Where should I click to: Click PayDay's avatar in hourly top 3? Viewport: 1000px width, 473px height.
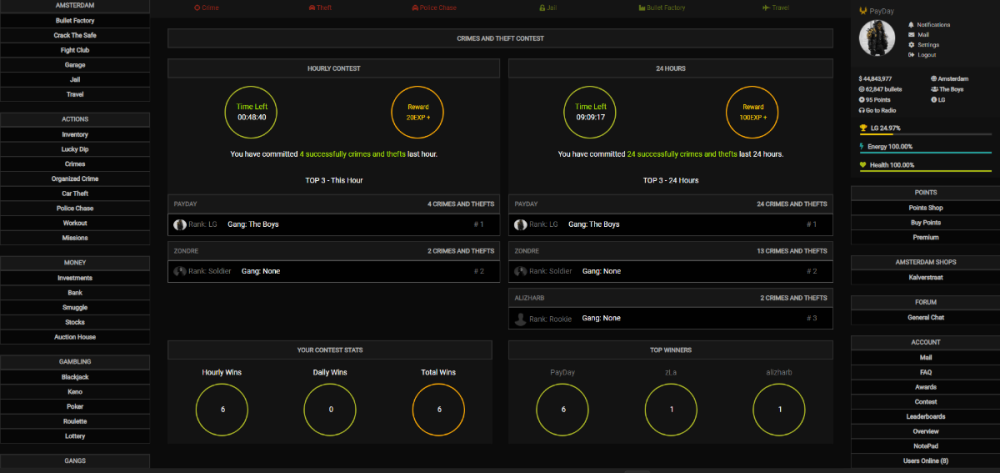(x=181, y=225)
